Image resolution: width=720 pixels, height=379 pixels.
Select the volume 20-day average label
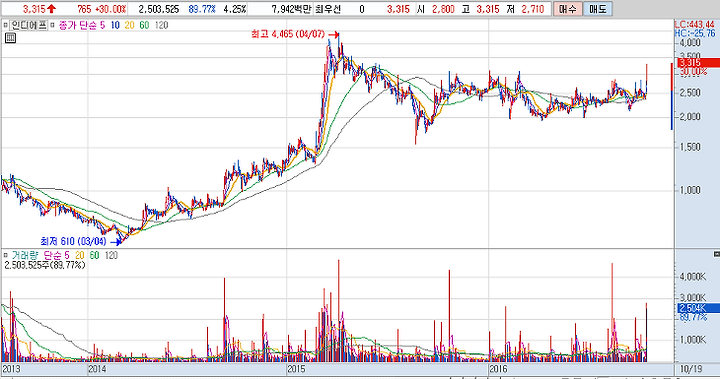(x=79, y=255)
